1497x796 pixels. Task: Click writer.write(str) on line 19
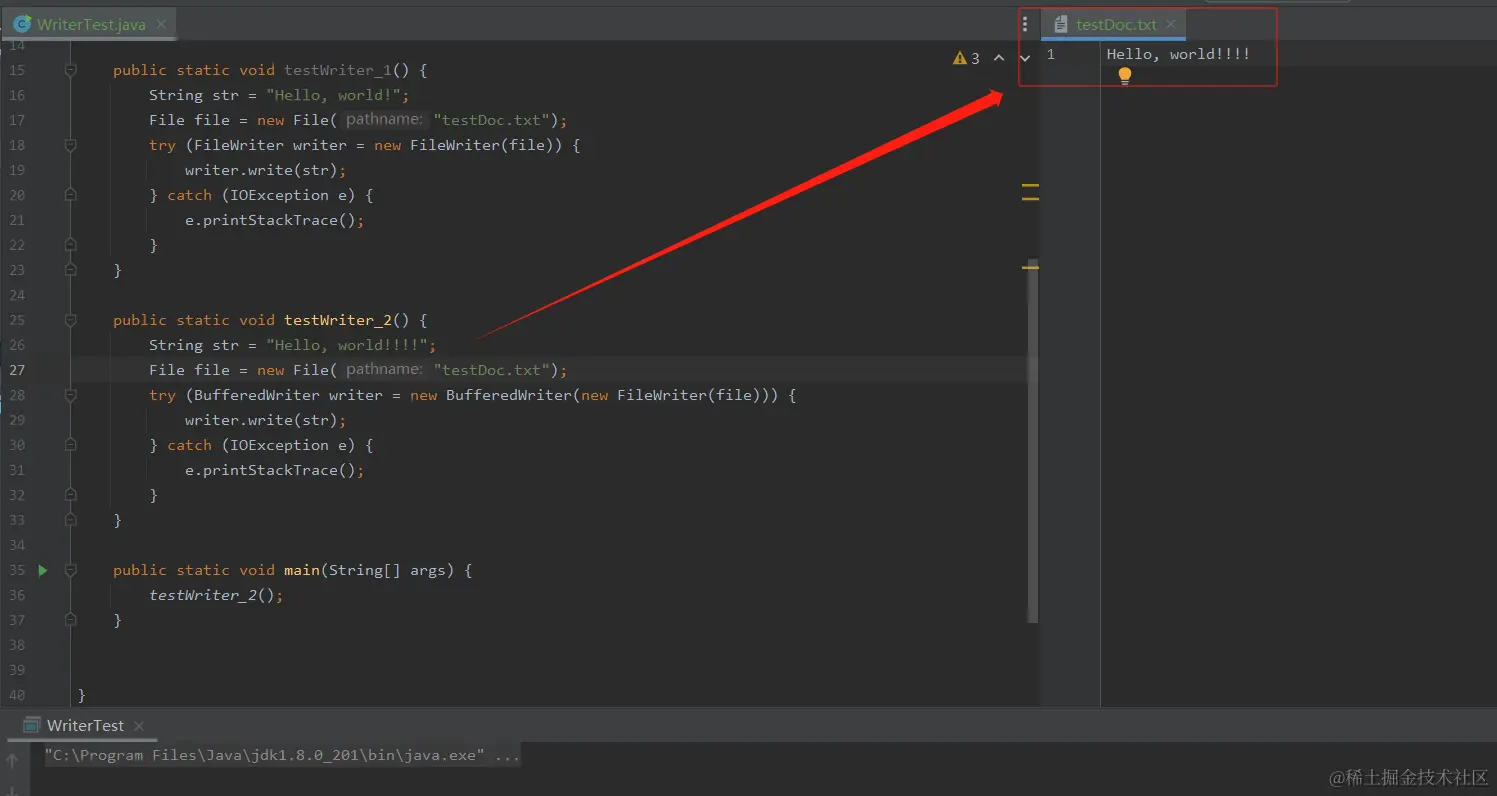(265, 170)
